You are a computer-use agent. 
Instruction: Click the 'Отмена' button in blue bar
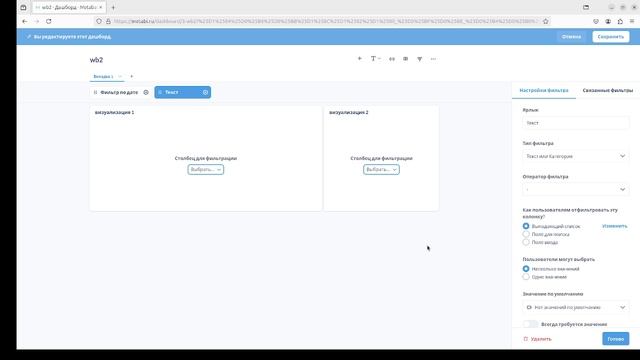(x=571, y=37)
